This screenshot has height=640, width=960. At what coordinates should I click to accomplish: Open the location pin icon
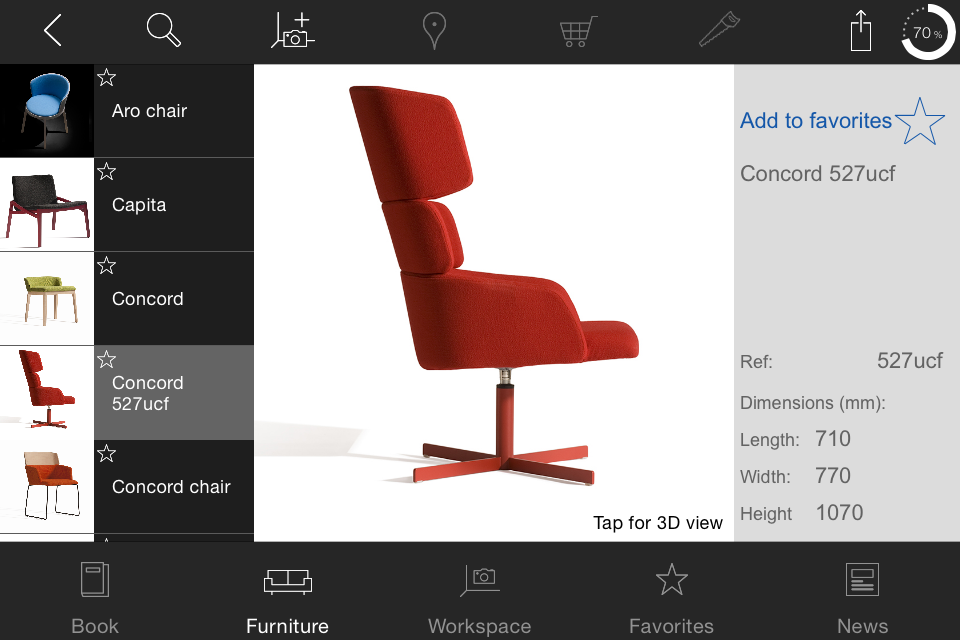[434, 31]
